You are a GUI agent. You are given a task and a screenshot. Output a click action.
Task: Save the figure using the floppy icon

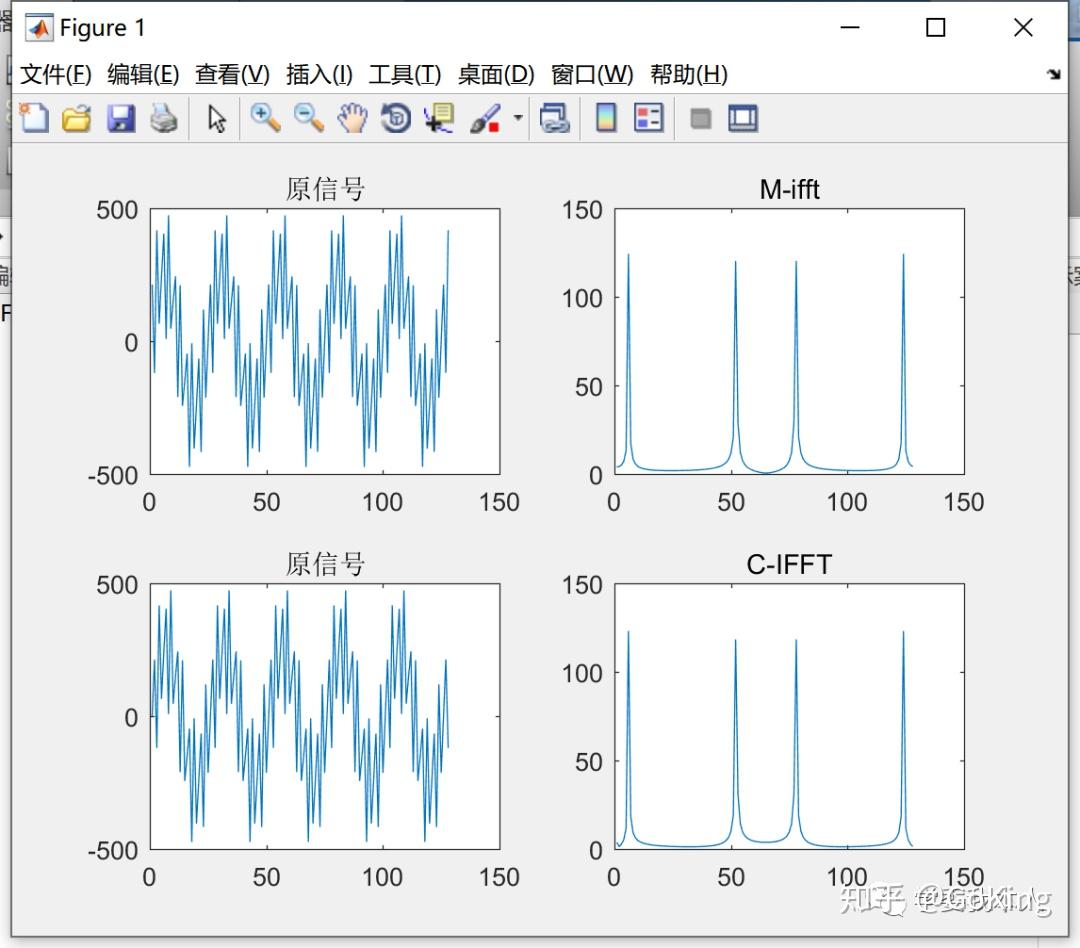(121, 118)
